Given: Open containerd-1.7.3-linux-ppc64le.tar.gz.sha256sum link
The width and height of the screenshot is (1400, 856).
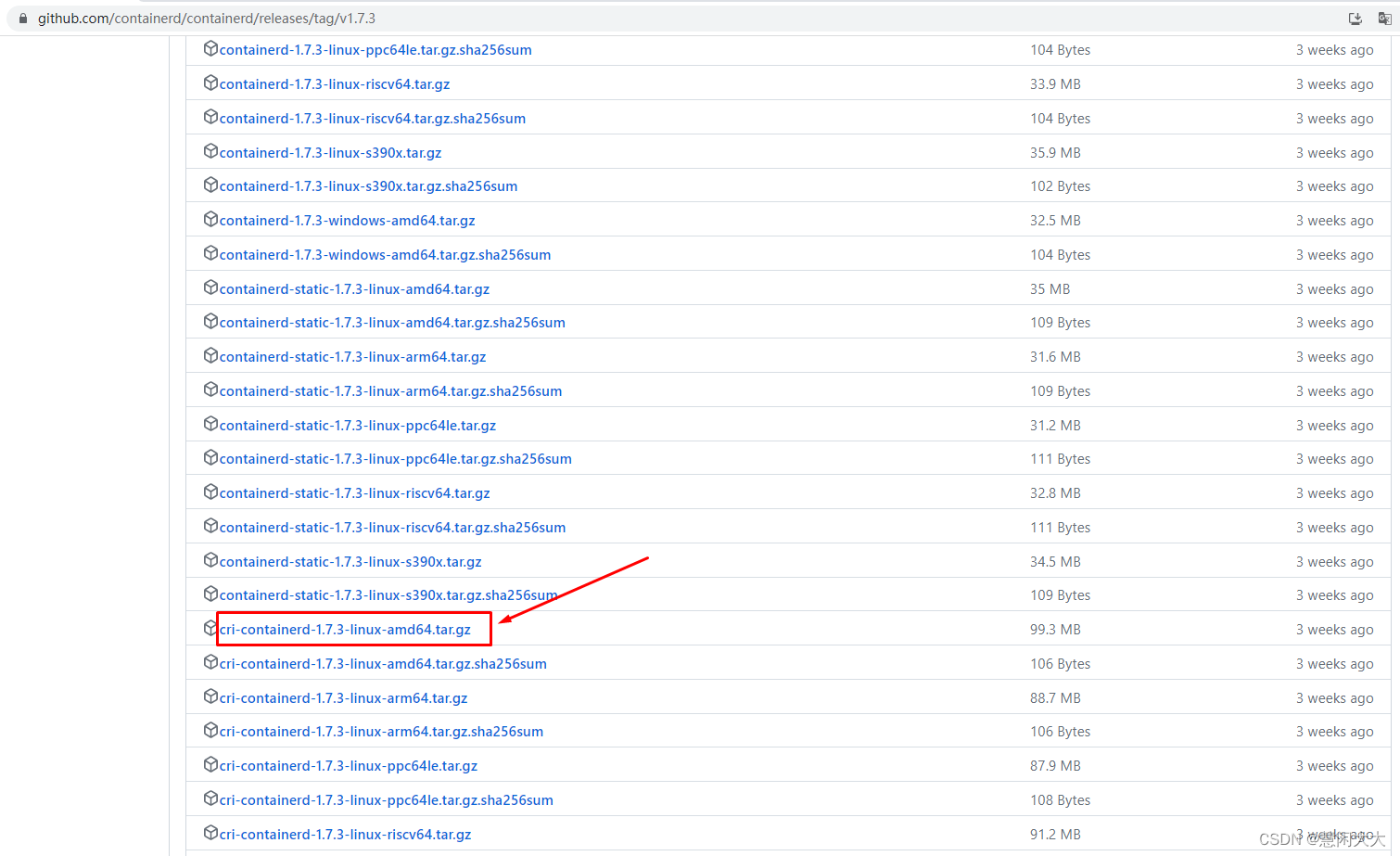Looking at the screenshot, I should click(x=375, y=50).
